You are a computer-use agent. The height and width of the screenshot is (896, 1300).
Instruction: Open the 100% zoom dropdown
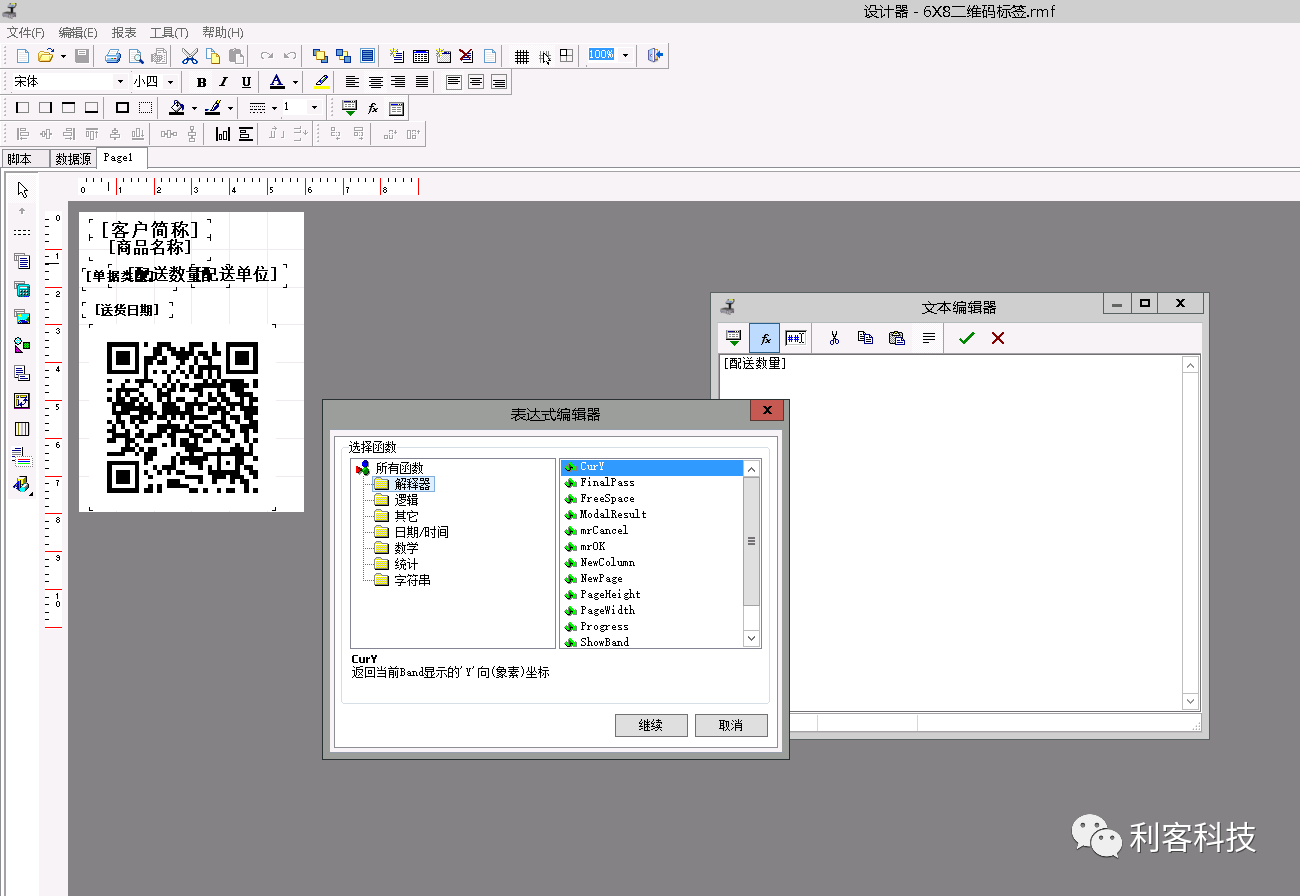click(625, 56)
